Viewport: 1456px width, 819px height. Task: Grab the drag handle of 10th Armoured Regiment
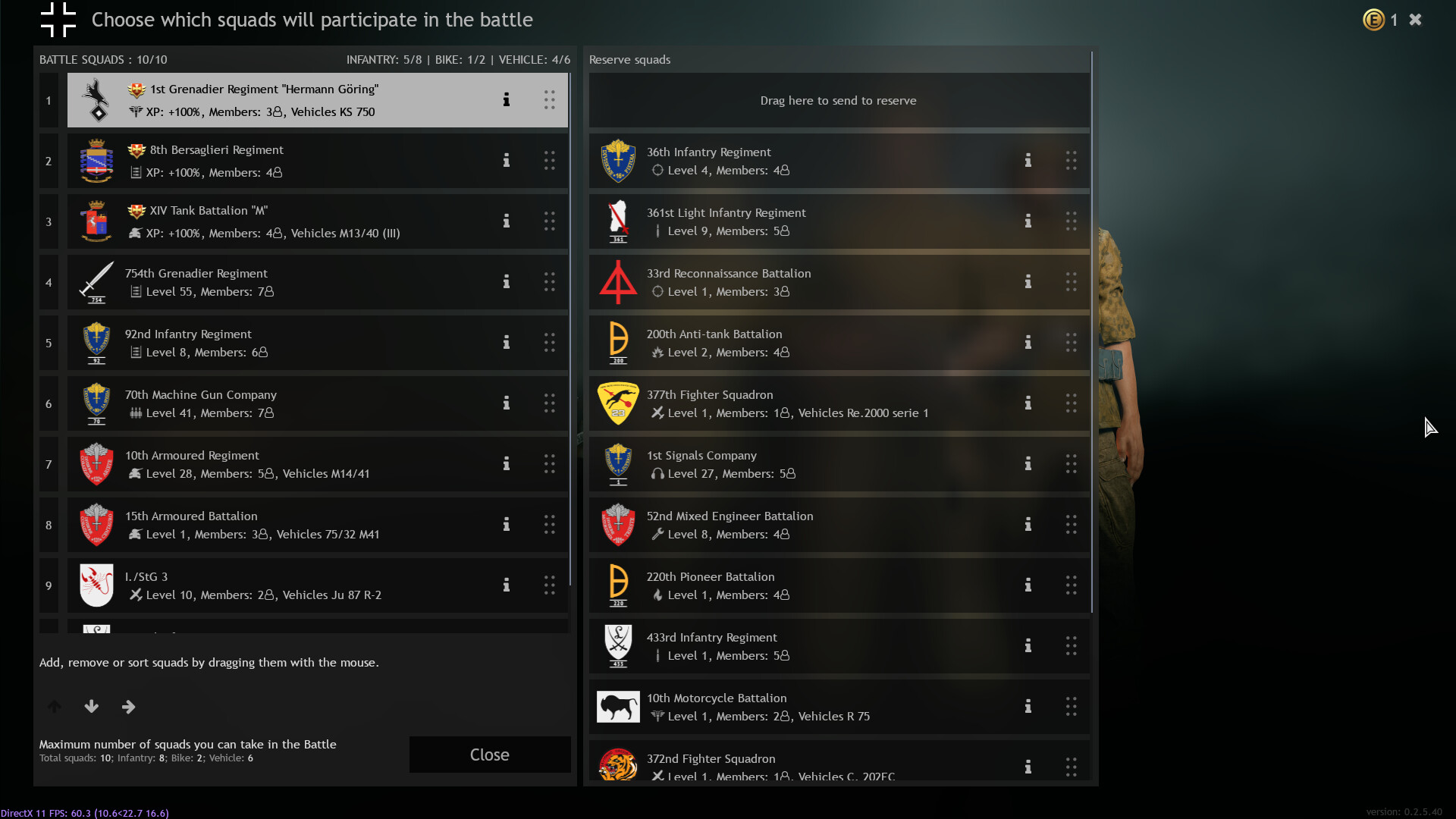(x=549, y=463)
